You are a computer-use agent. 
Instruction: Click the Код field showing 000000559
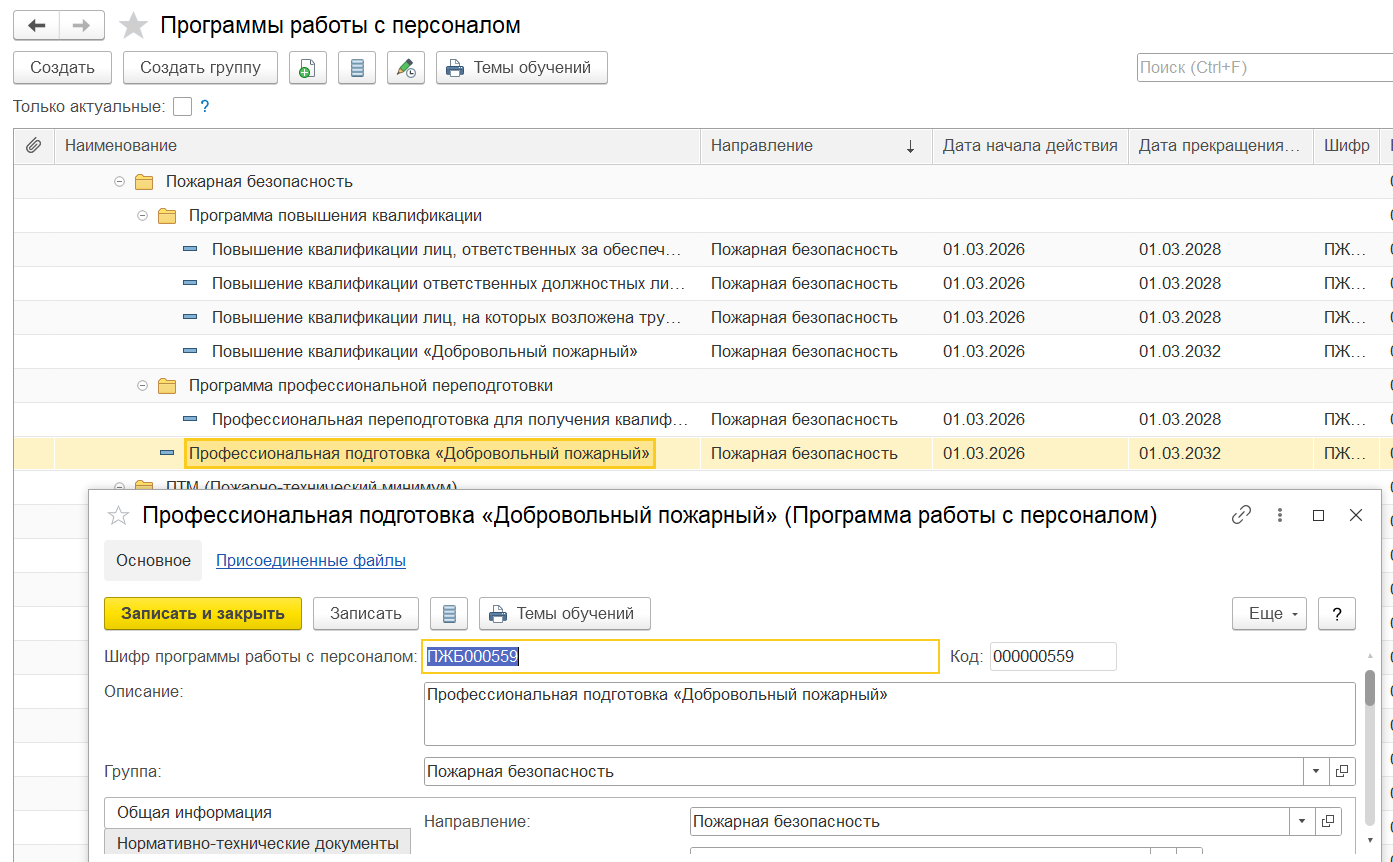[1053, 656]
